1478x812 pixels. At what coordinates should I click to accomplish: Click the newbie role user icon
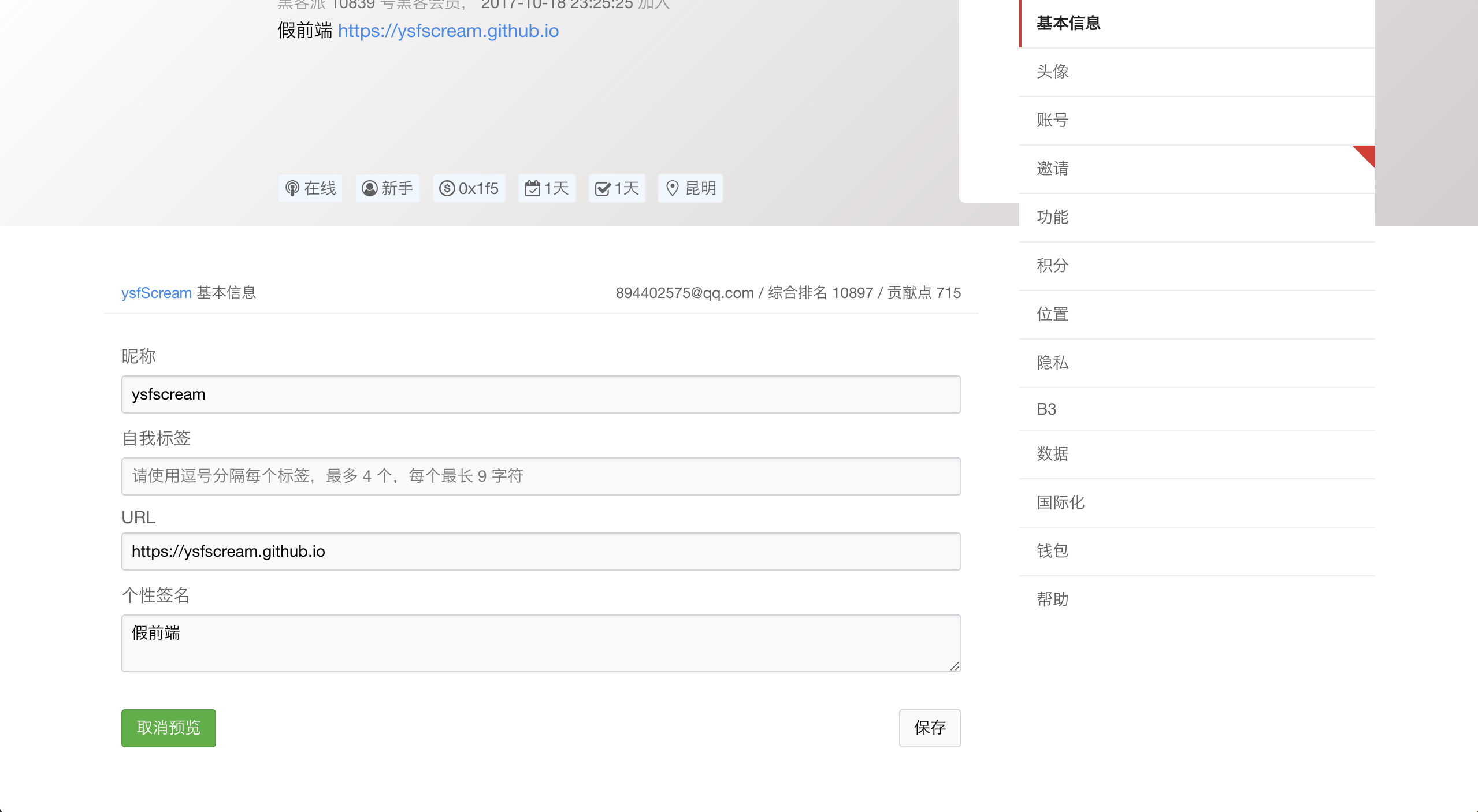369,188
